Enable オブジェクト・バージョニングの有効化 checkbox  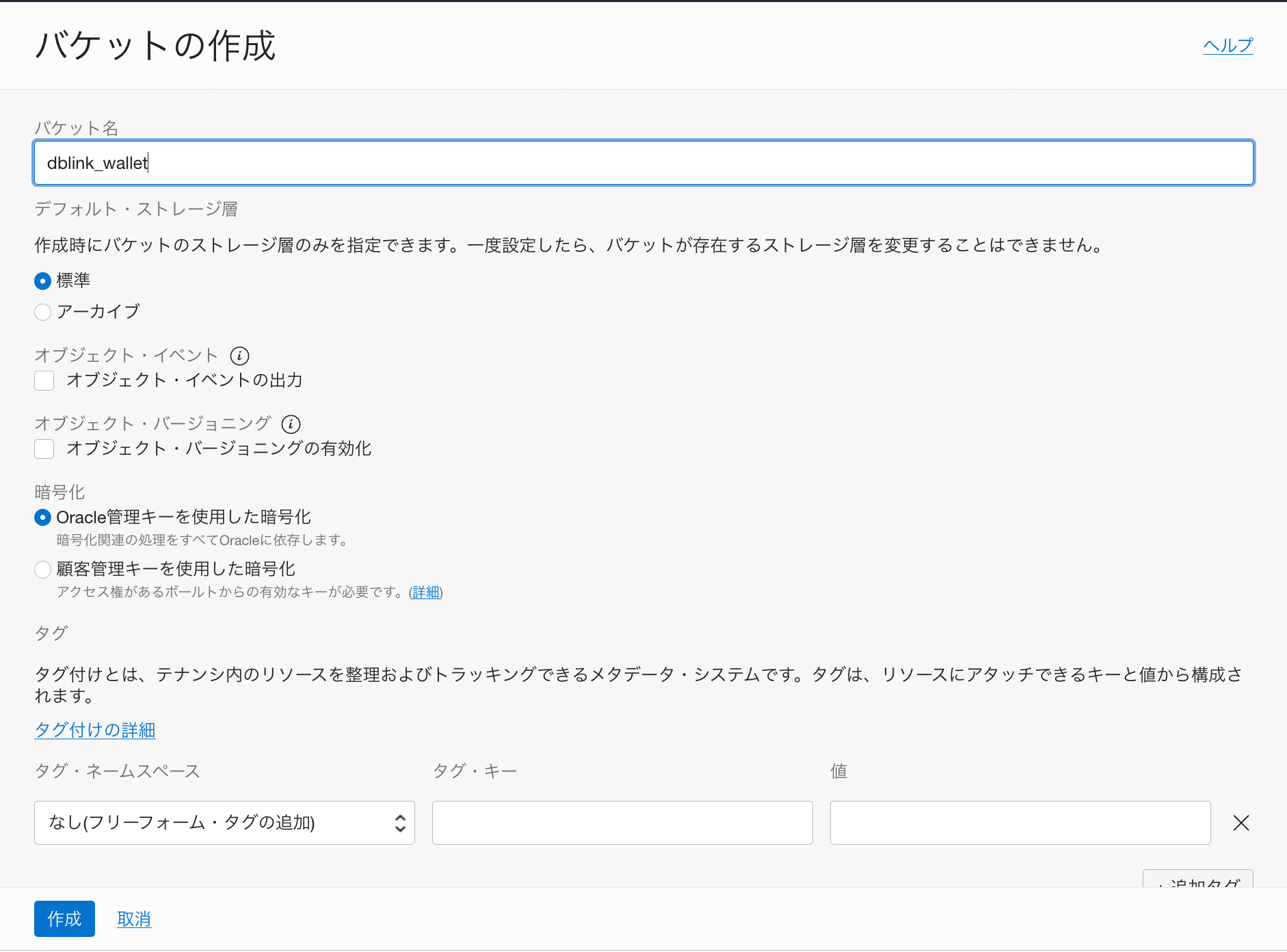(44, 449)
